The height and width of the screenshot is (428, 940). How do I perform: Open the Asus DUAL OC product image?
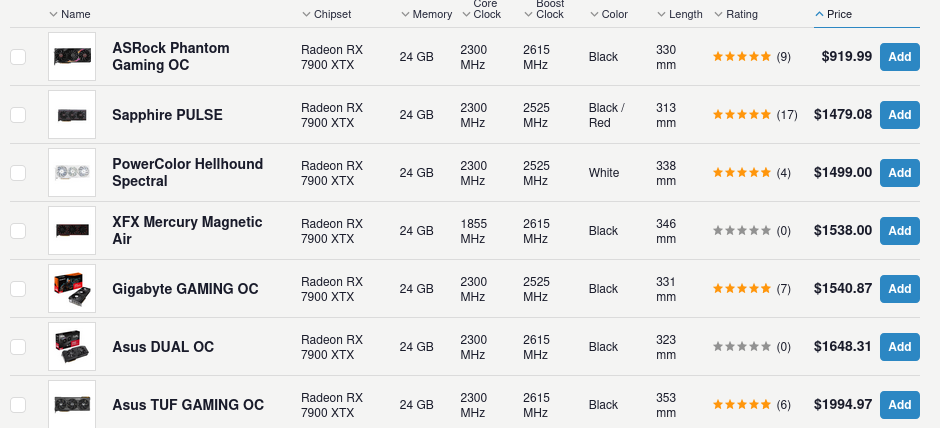coord(72,346)
